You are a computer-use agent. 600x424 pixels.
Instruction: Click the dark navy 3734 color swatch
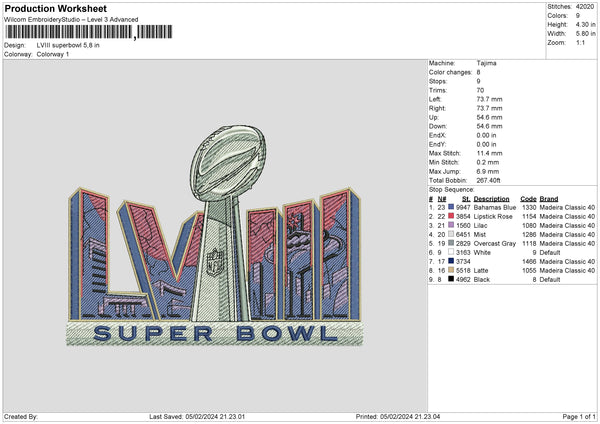(x=451, y=261)
